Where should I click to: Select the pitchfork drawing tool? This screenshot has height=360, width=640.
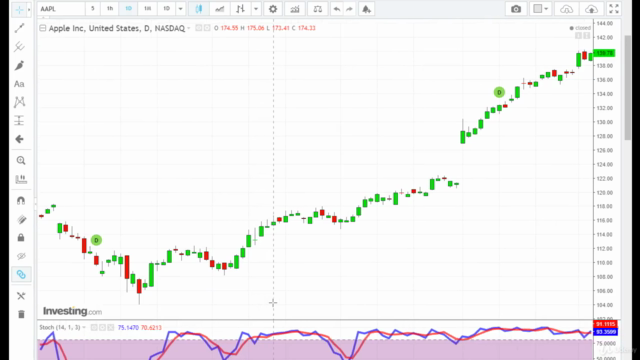click(x=19, y=47)
